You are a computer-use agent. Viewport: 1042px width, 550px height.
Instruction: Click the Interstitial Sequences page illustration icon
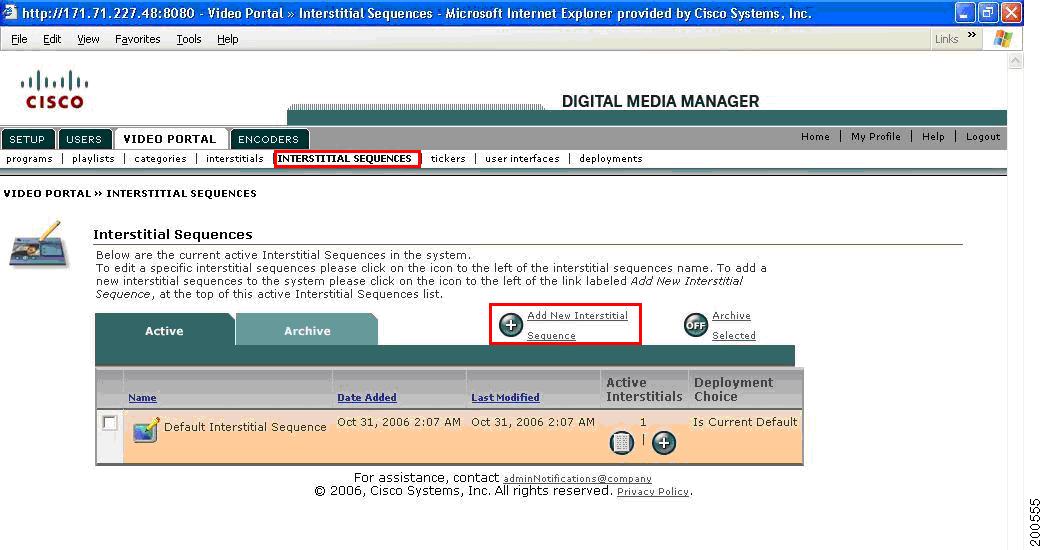click(39, 244)
